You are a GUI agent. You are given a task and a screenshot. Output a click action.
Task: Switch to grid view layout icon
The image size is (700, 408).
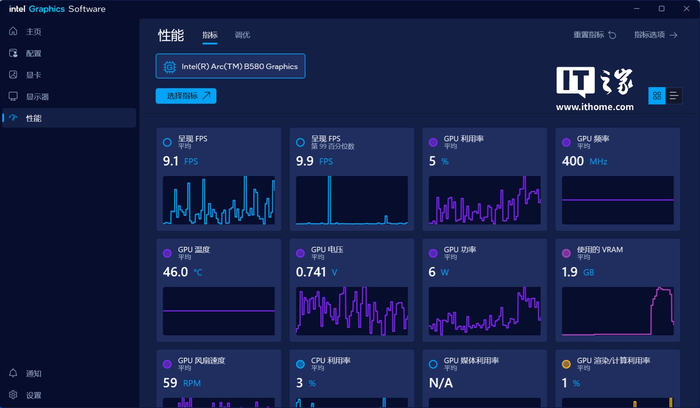(657, 96)
